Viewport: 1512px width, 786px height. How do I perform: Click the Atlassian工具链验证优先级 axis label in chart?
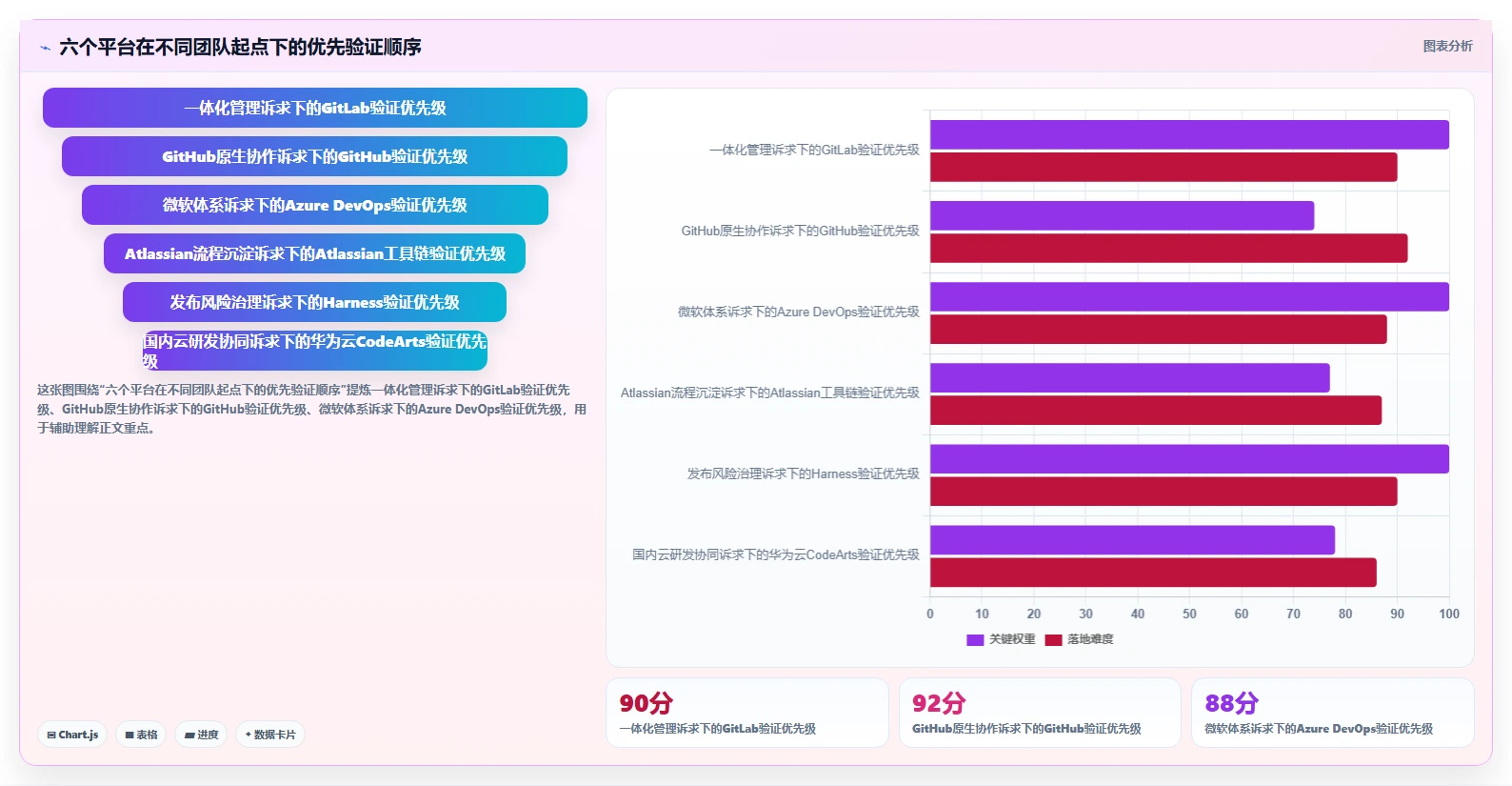click(770, 393)
